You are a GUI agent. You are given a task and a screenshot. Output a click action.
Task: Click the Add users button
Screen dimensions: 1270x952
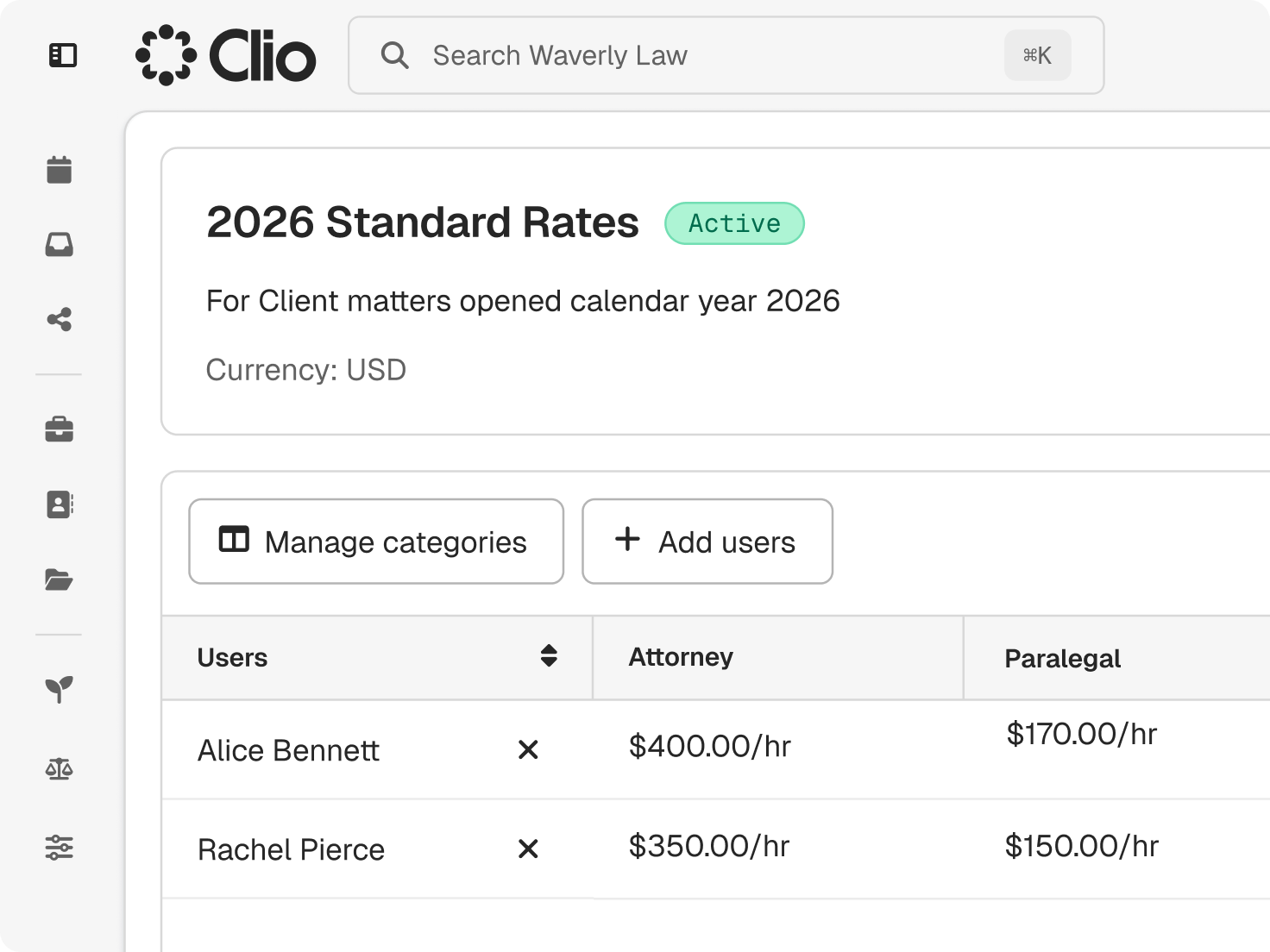point(707,542)
